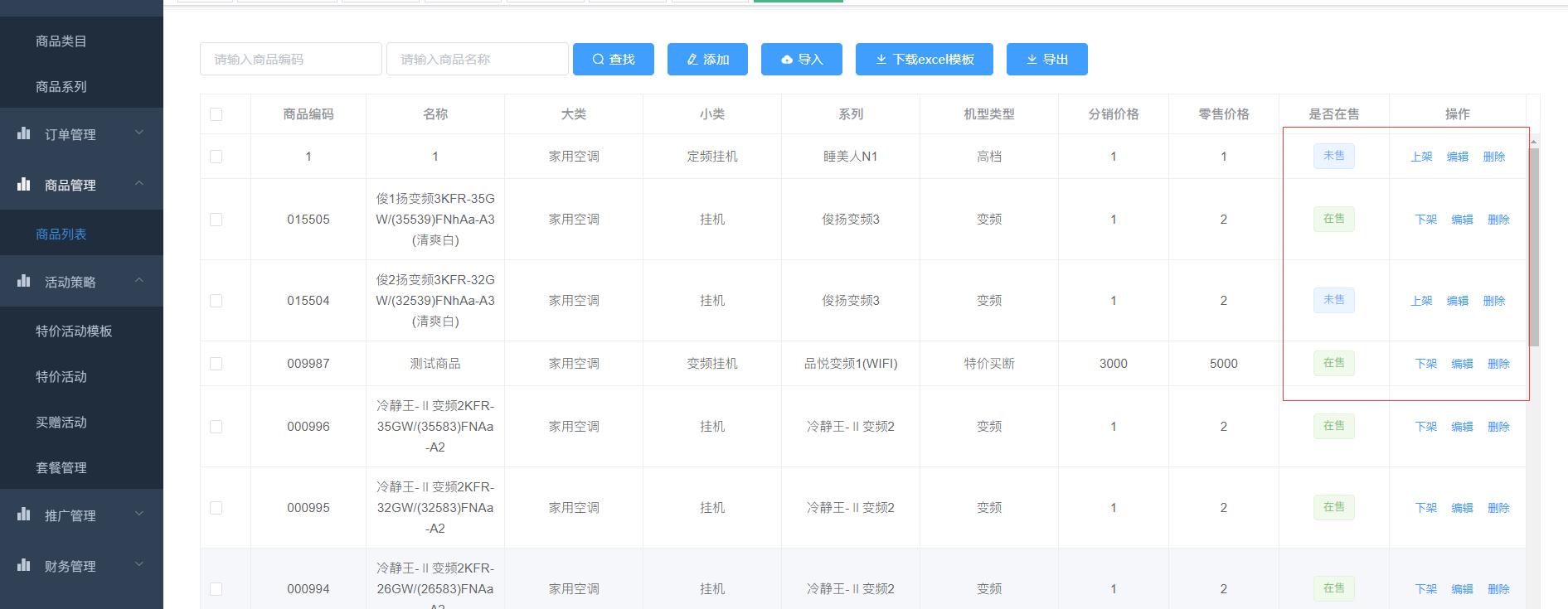Click 编辑 for product 015504
The image size is (1568, 609).
pos(1458,301)
